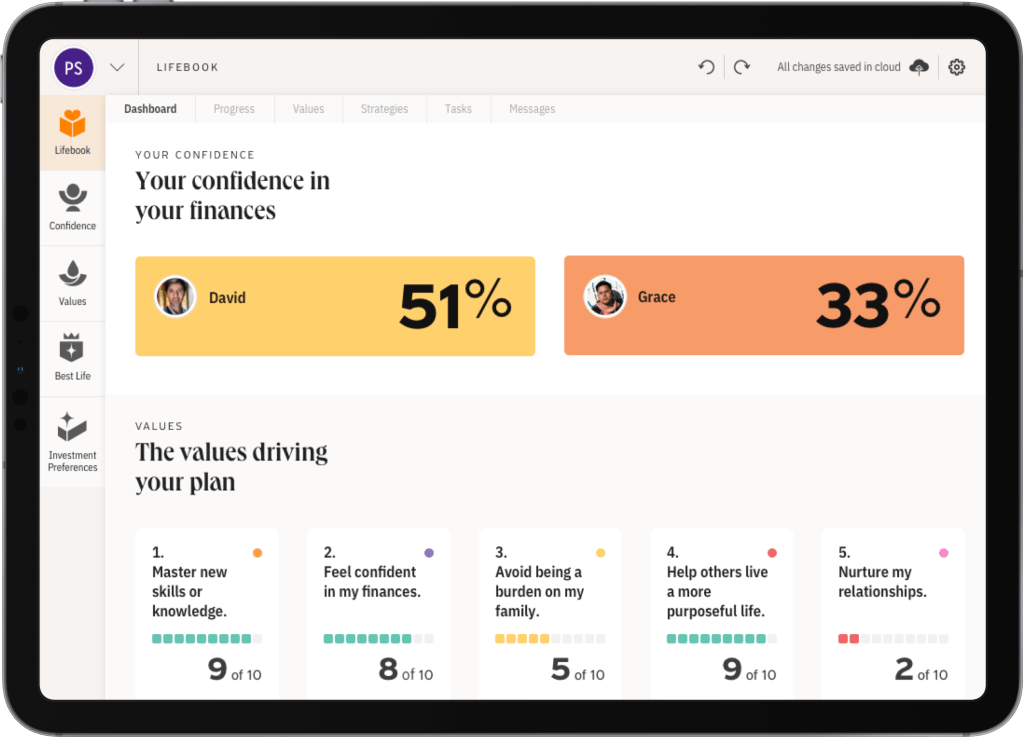The image size is (1023, 737).
Task: Switch to the Strategies tab
Action: [384, 109]
